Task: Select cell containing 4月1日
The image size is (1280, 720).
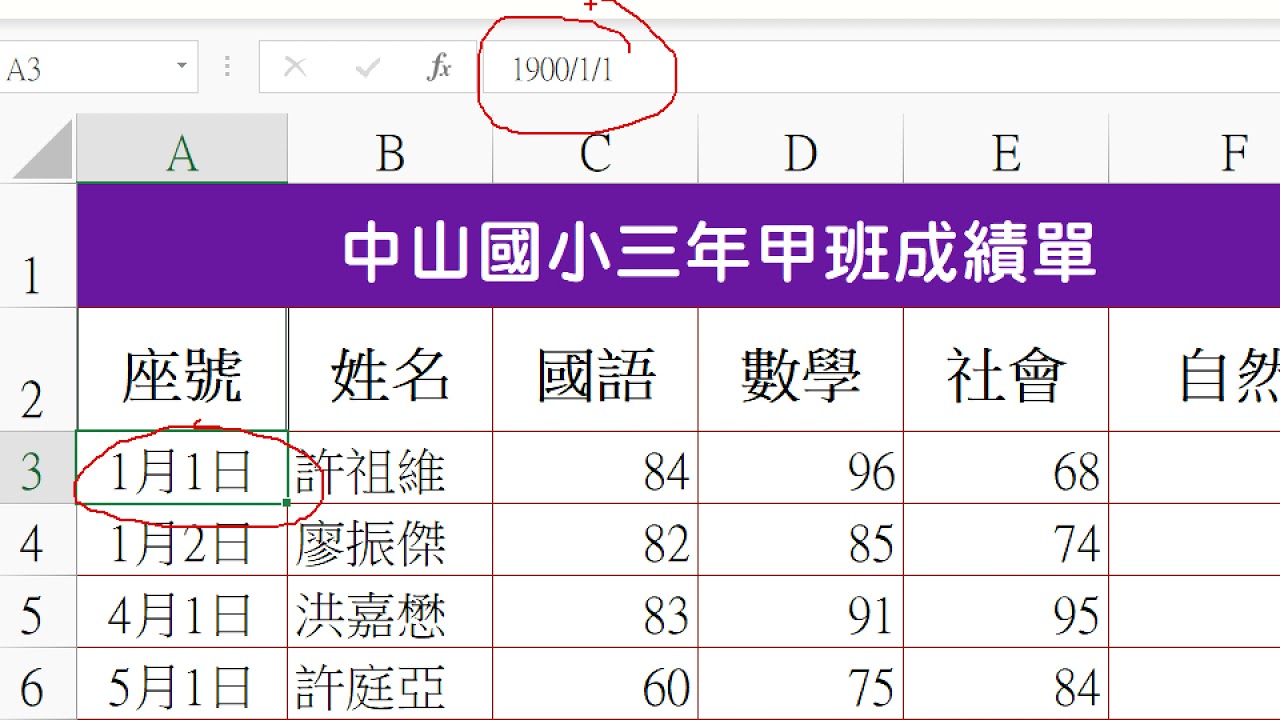Action: tap(182, 611)
